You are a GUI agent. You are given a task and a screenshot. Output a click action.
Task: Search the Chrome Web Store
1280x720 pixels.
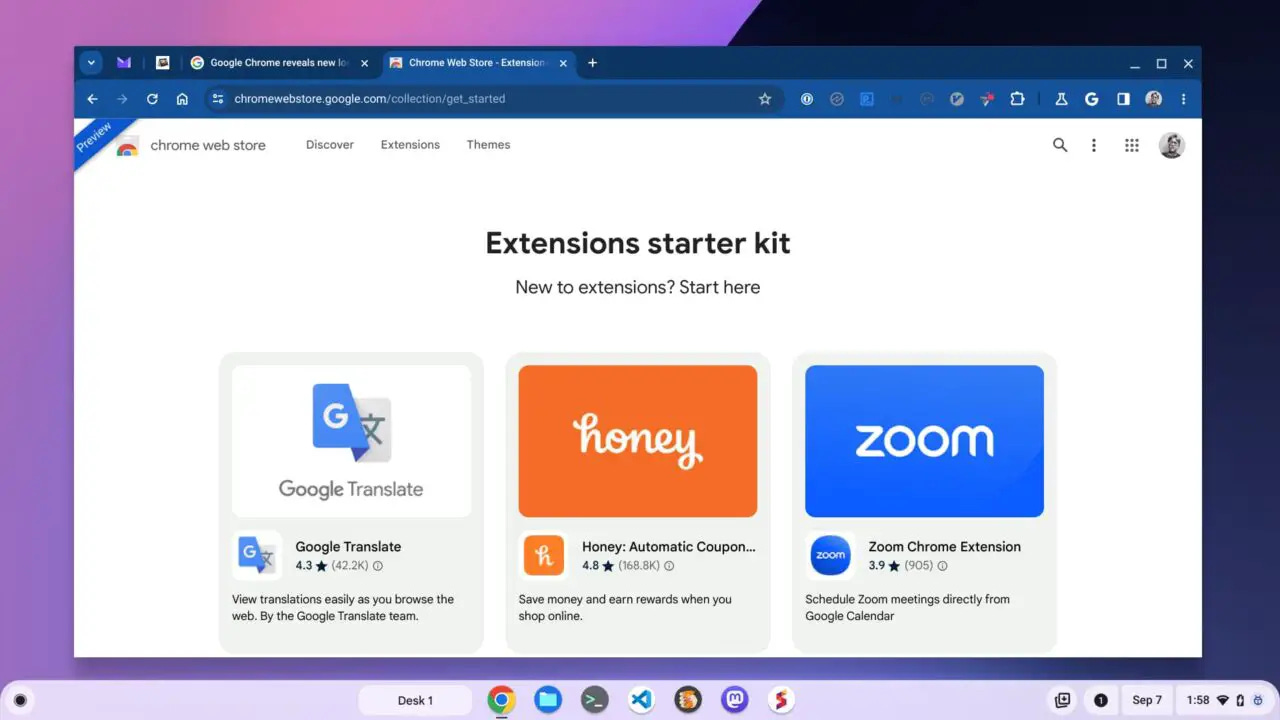coord(1060,145)
